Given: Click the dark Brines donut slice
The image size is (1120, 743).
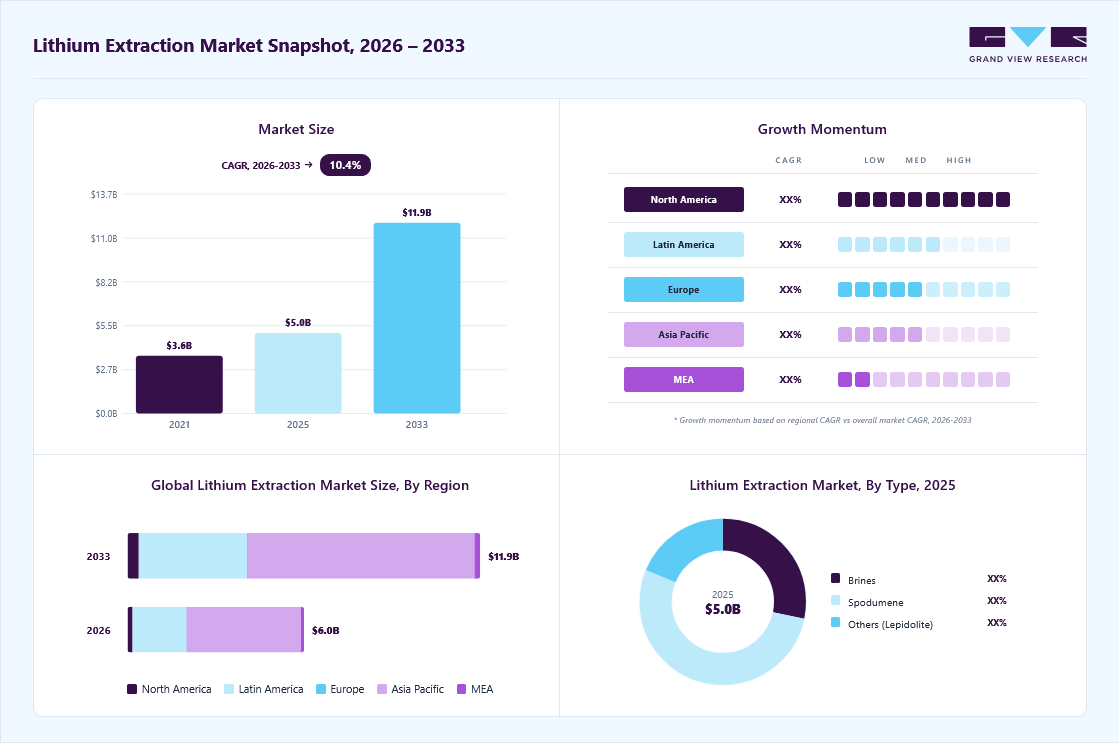Looking at the screenshot, I should tap(776, 564).
